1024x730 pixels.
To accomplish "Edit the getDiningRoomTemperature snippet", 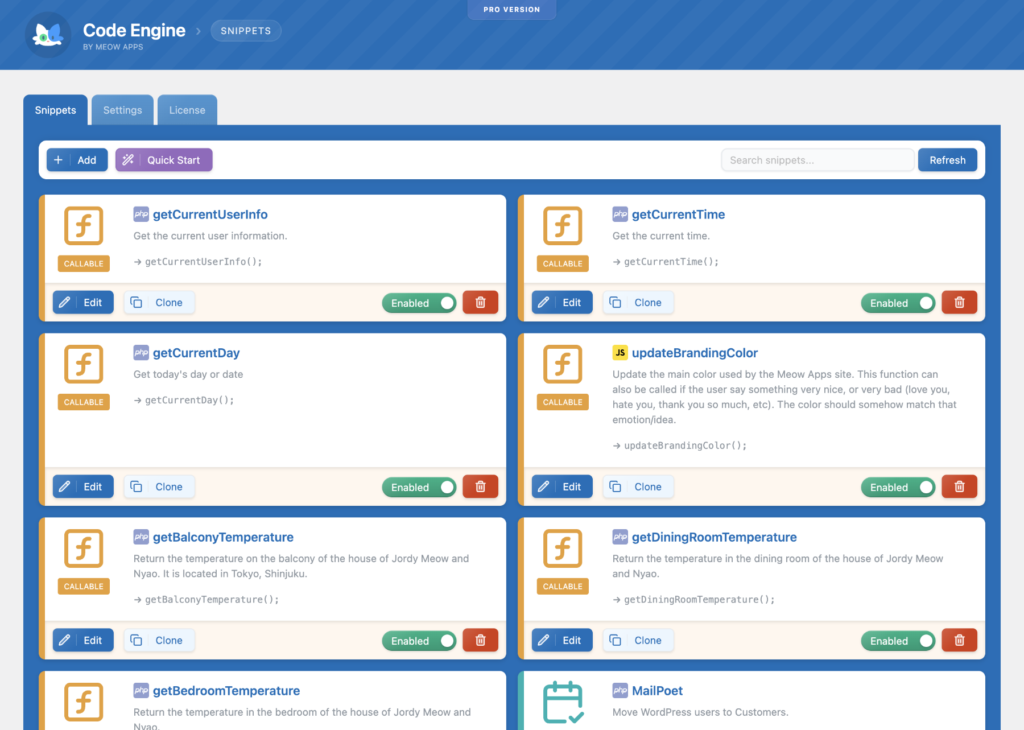I will coord(562,640).
